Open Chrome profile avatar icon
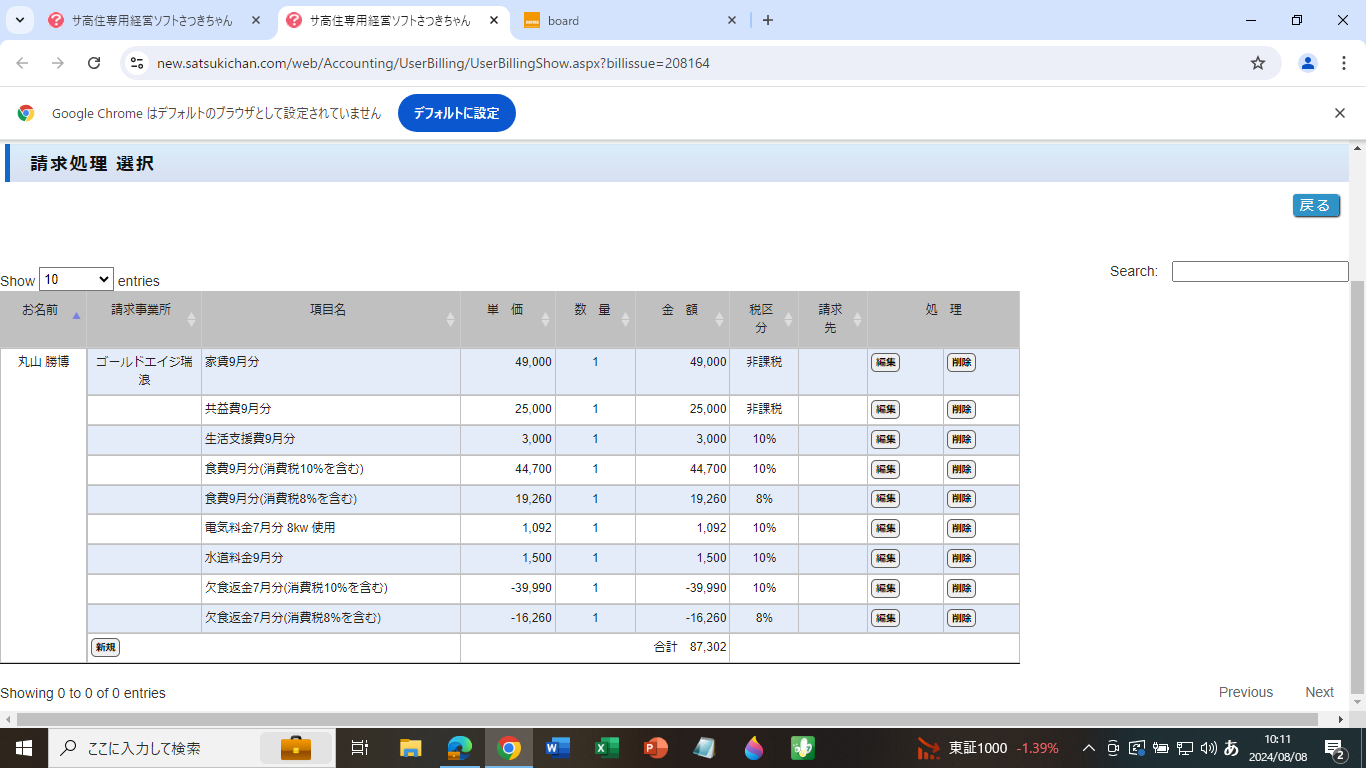 (x=1307, y=63)
